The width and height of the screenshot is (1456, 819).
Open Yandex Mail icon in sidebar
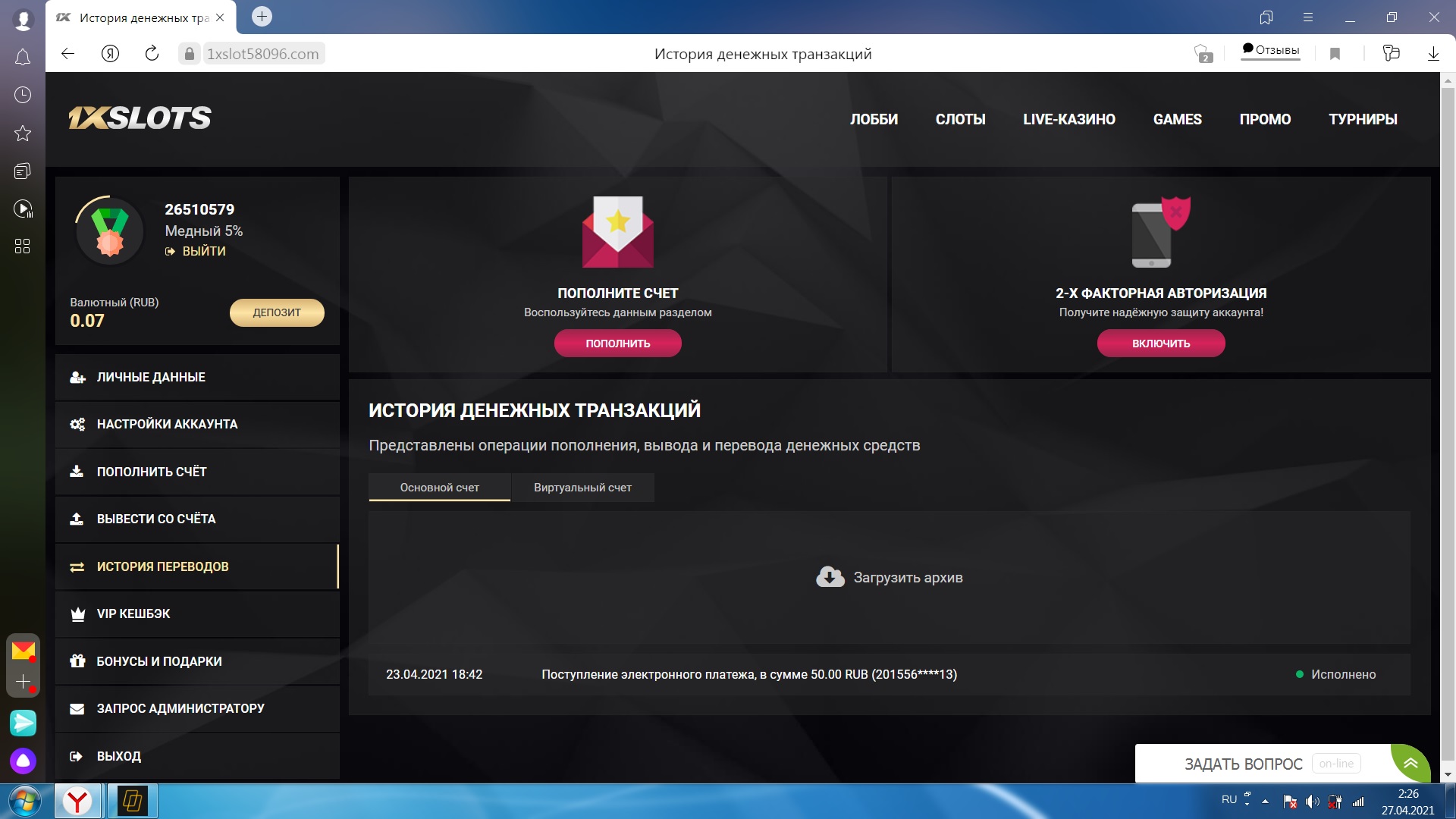23,650
